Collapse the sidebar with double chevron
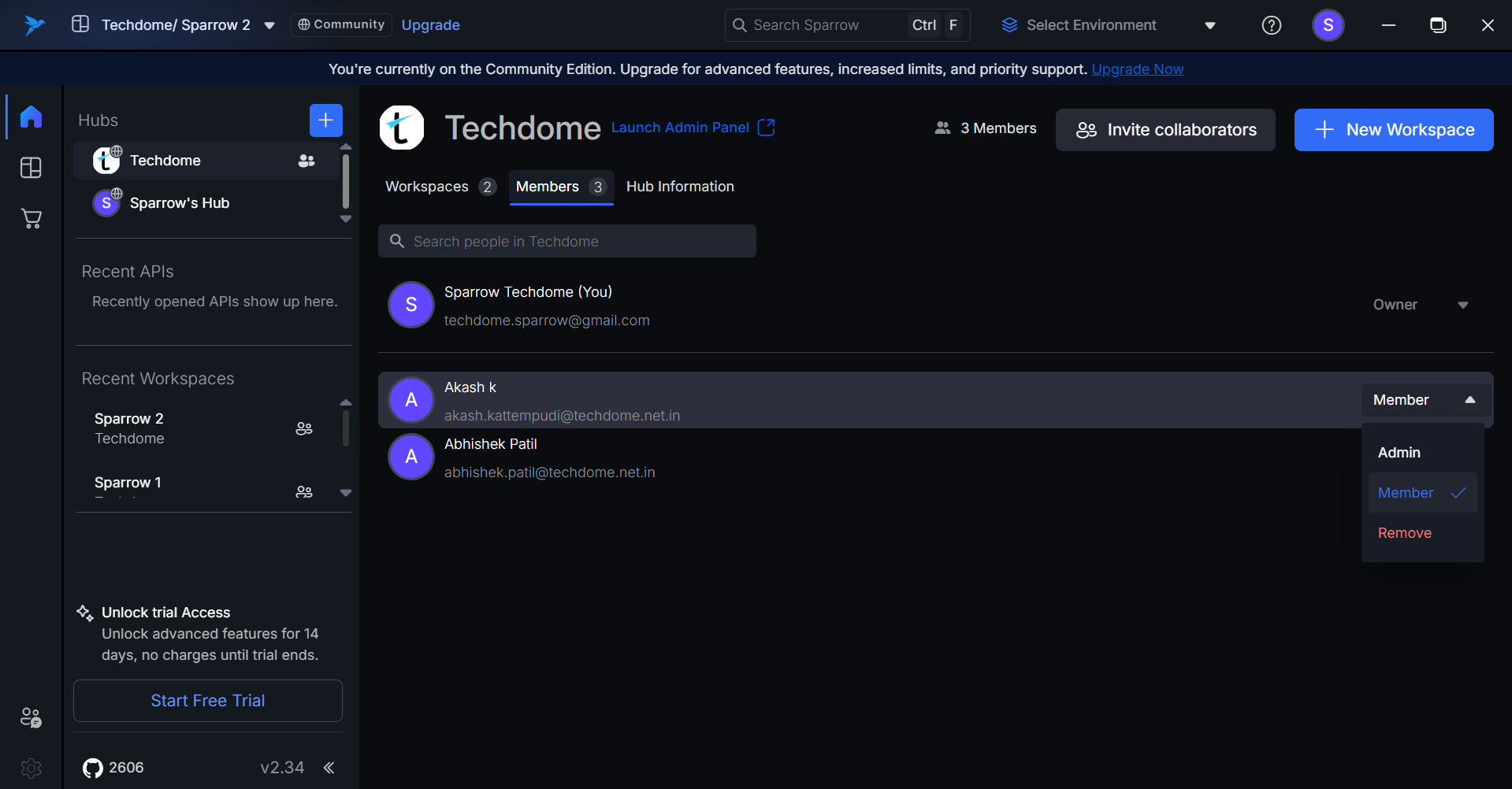This screenshot has height=789, width=1512. [x=329, y=768]
